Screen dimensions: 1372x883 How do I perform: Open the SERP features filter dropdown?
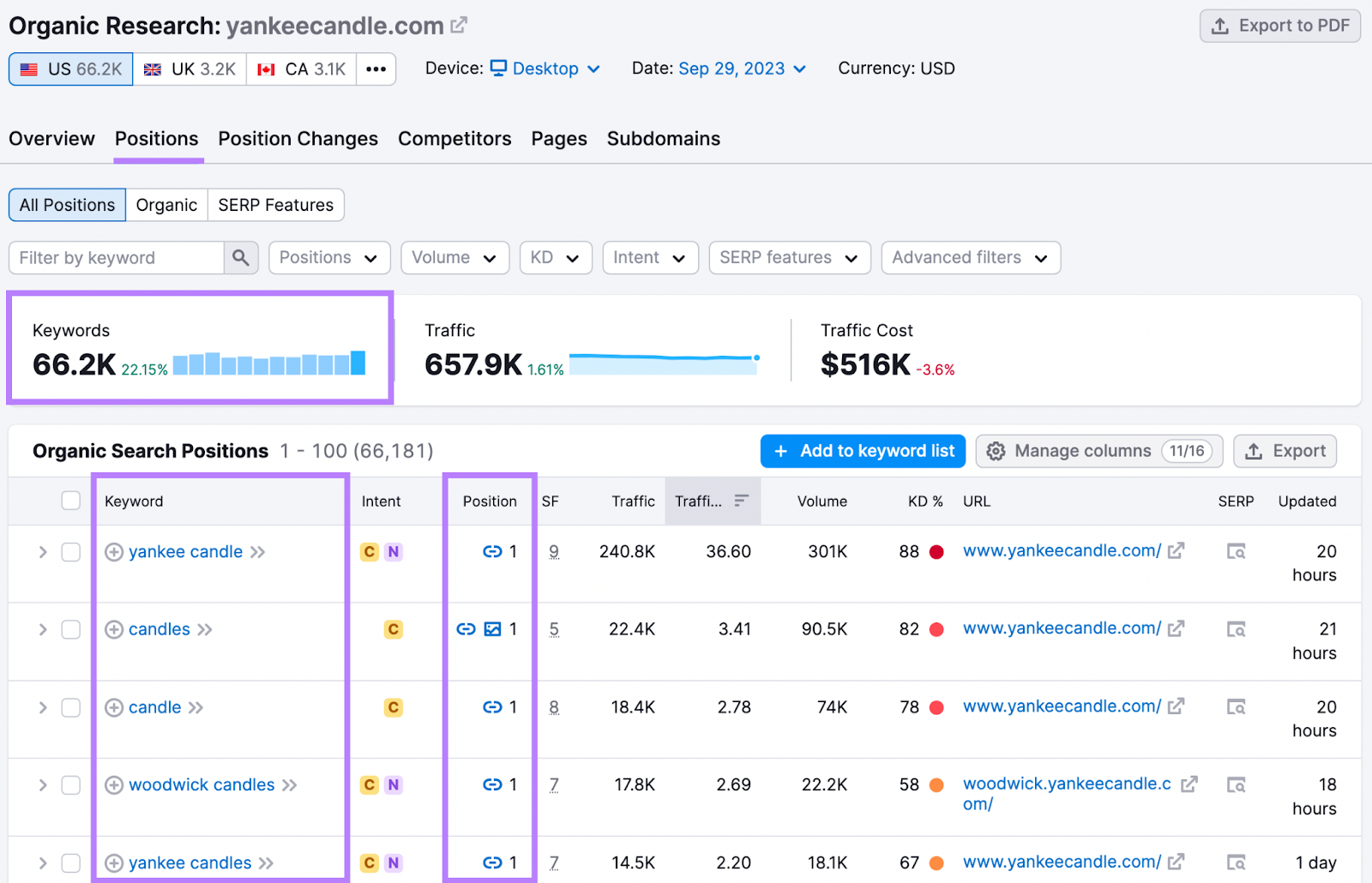point(790,258)
